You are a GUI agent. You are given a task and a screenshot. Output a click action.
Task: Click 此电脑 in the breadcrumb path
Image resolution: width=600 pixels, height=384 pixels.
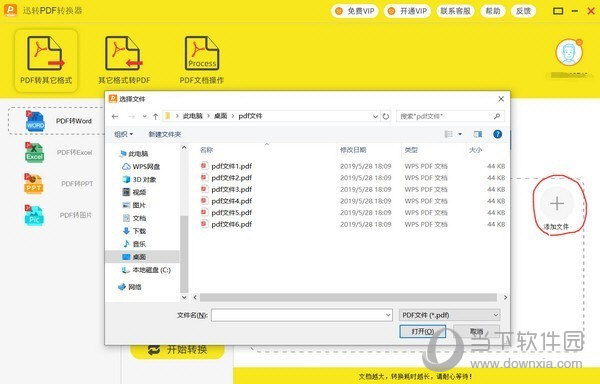point(192,116)
